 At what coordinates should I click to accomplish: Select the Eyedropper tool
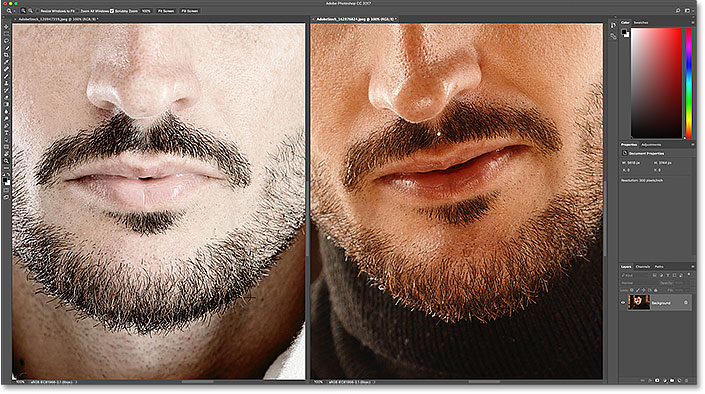click(6, 62)
